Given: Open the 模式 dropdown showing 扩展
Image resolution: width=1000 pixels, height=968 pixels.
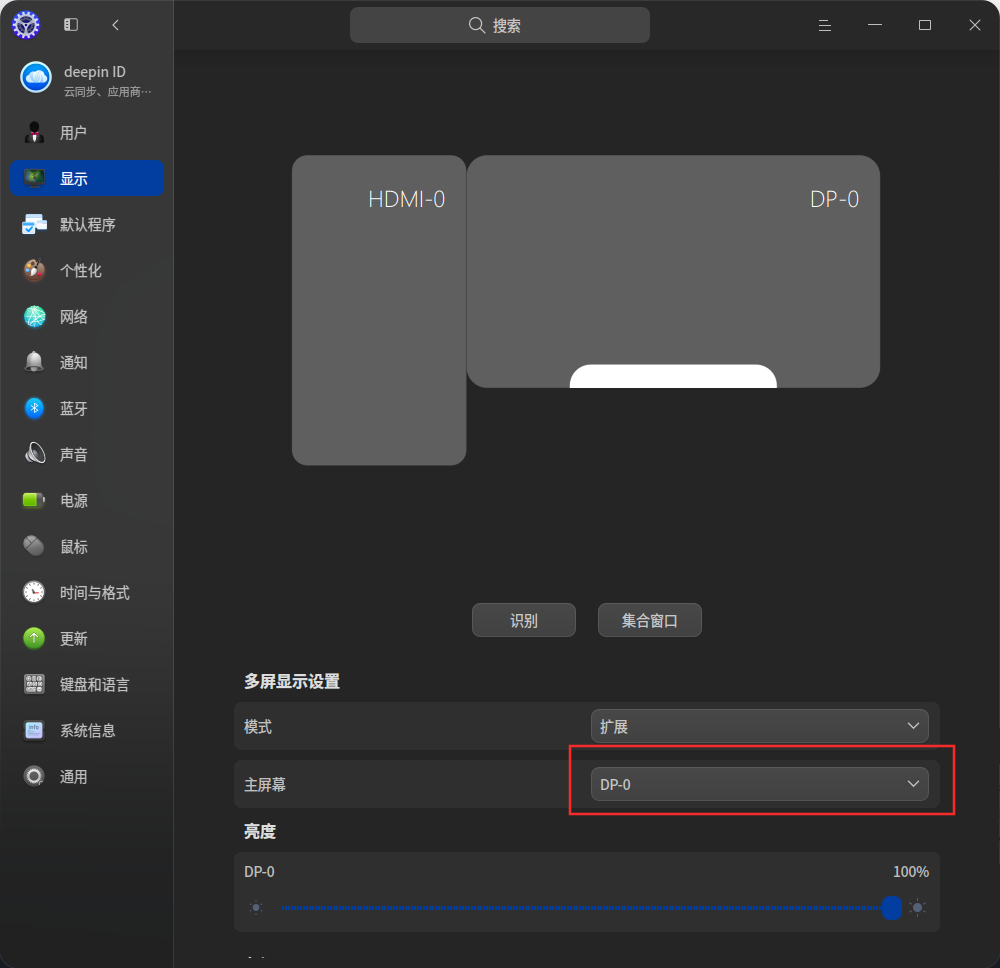Looking at the screenshot, I should (x=760, y=726).
